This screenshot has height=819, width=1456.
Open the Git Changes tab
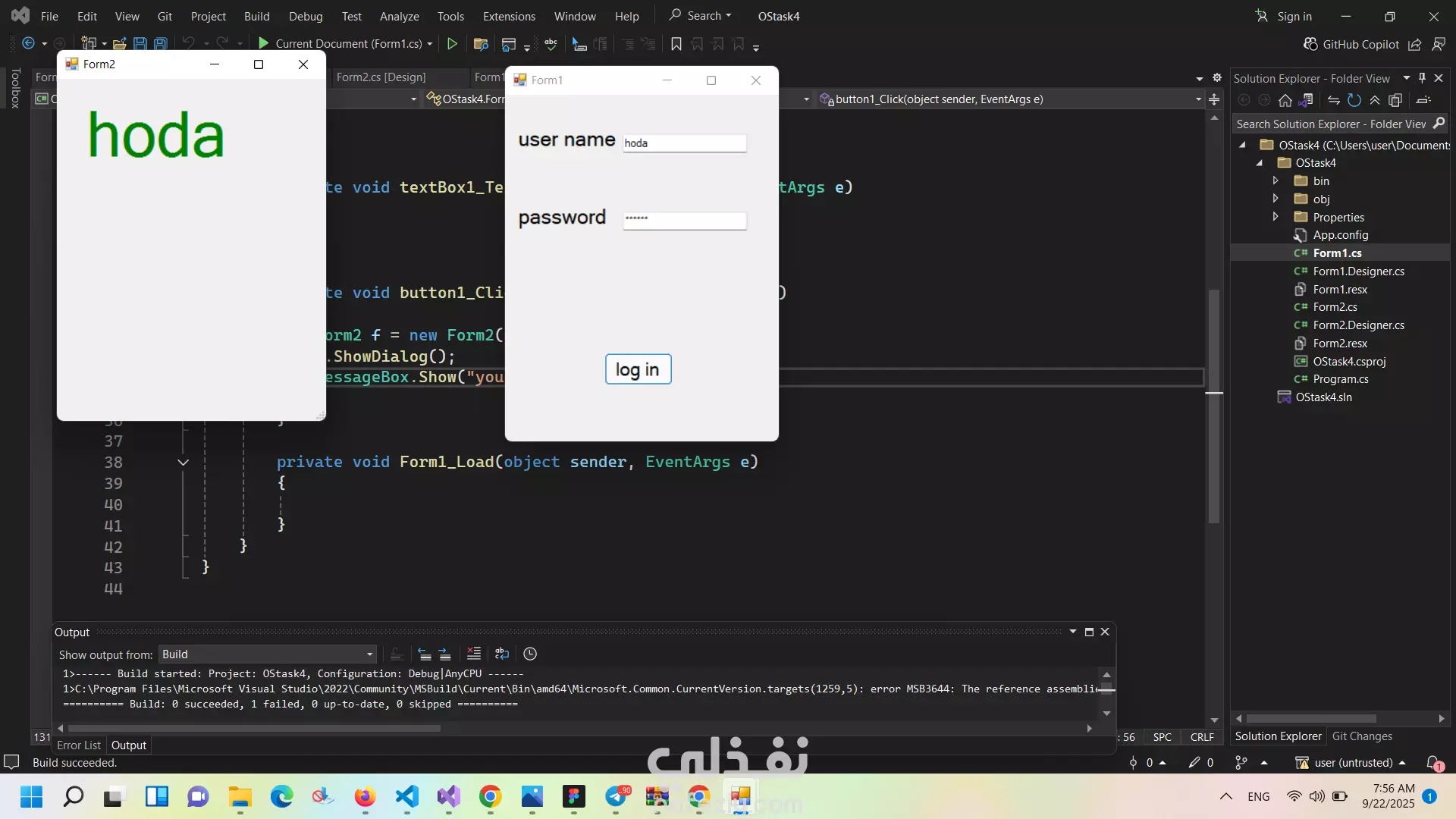(x=1362, y=736)
